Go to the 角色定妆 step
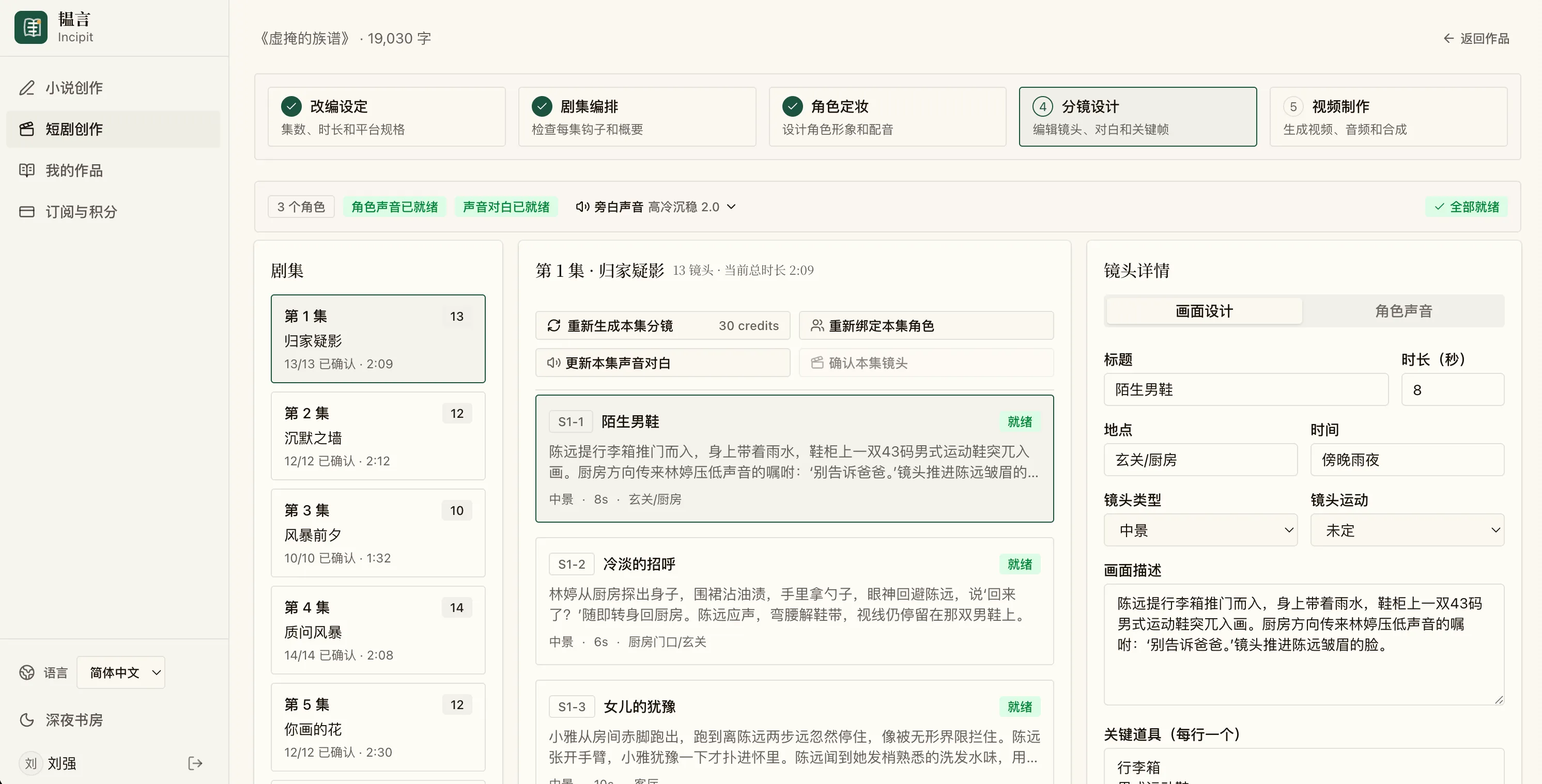The height and width of the screenshot is (784, 1542). coord(888,117)
